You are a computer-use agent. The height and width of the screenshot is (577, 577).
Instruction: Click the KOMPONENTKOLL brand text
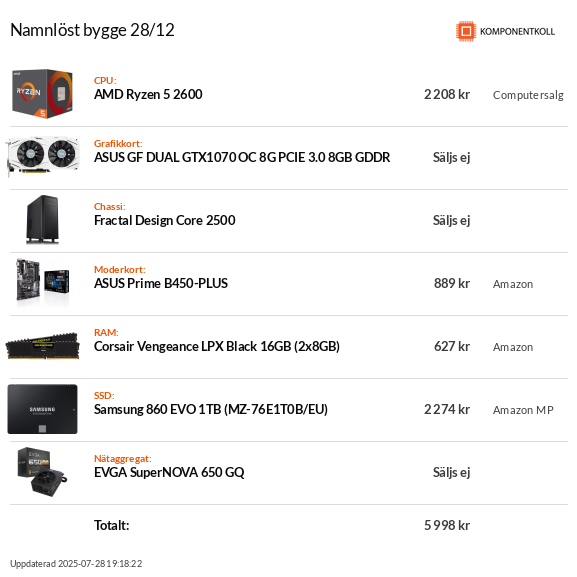[517, 32]
